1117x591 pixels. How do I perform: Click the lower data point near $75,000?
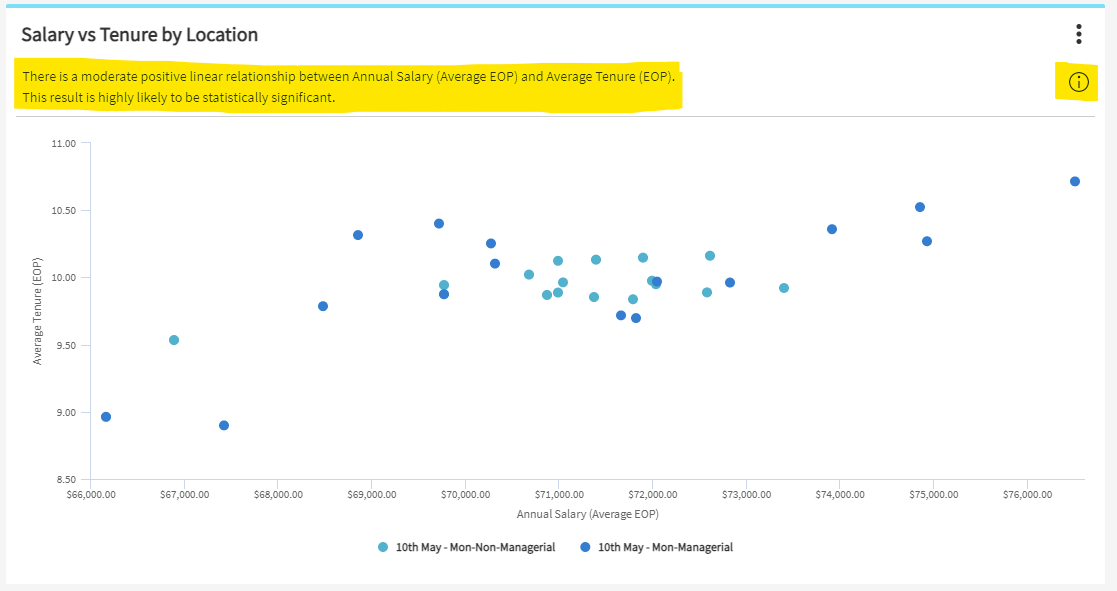pyautogui.click(x=927, y=241)
